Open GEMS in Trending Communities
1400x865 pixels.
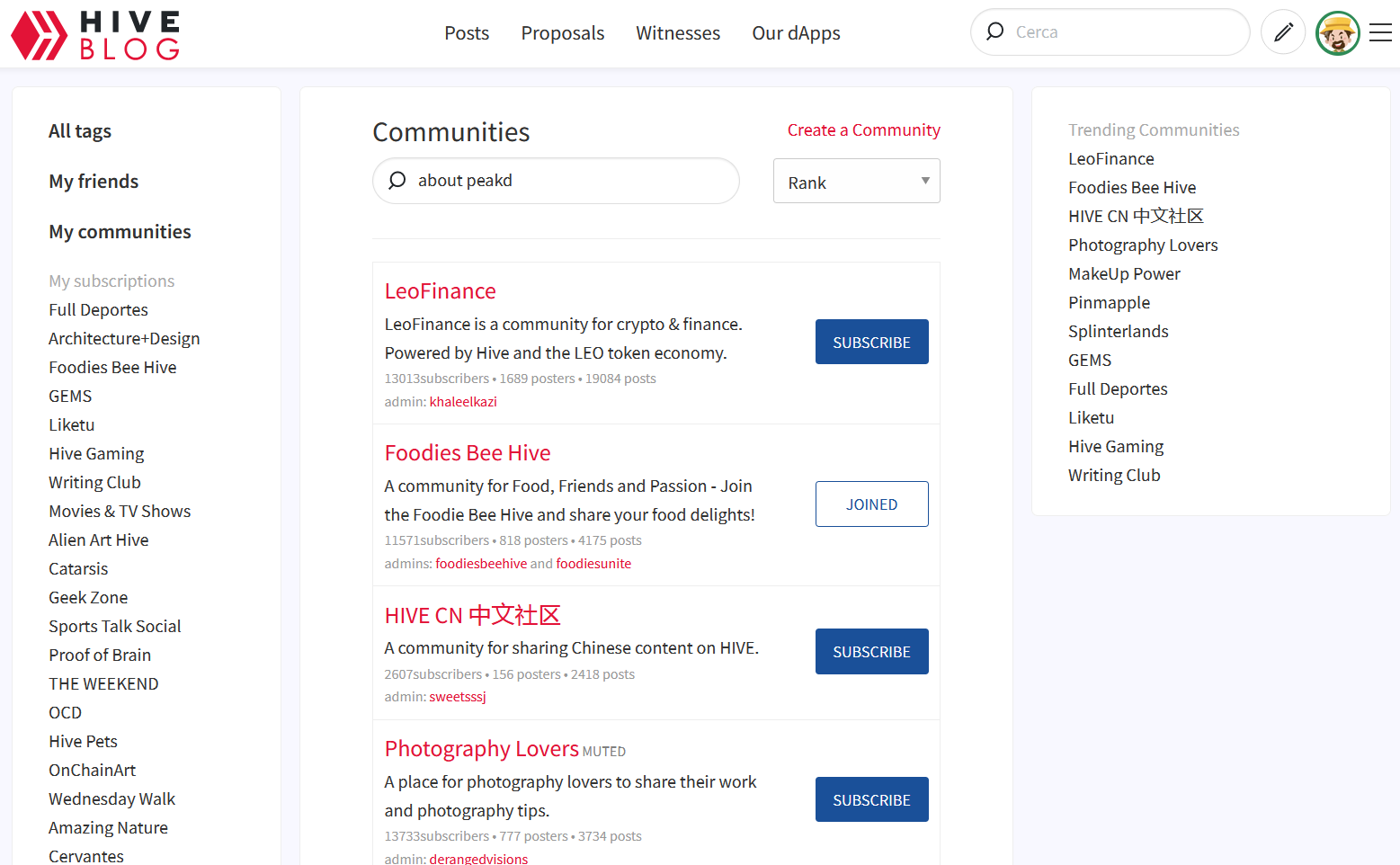tap(1090, 361)
